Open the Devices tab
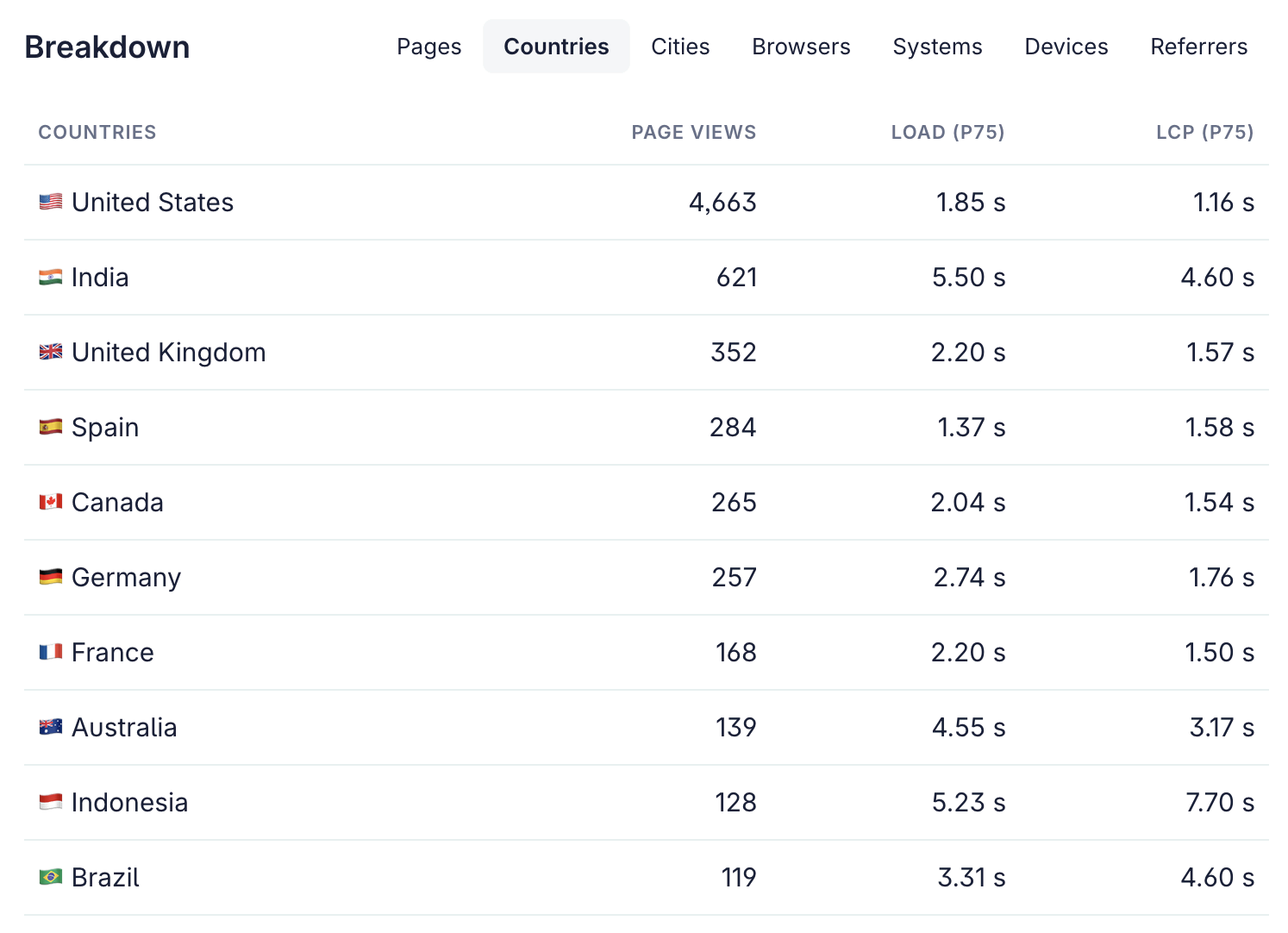The image size is (1288, 933). pos(1066,47)
